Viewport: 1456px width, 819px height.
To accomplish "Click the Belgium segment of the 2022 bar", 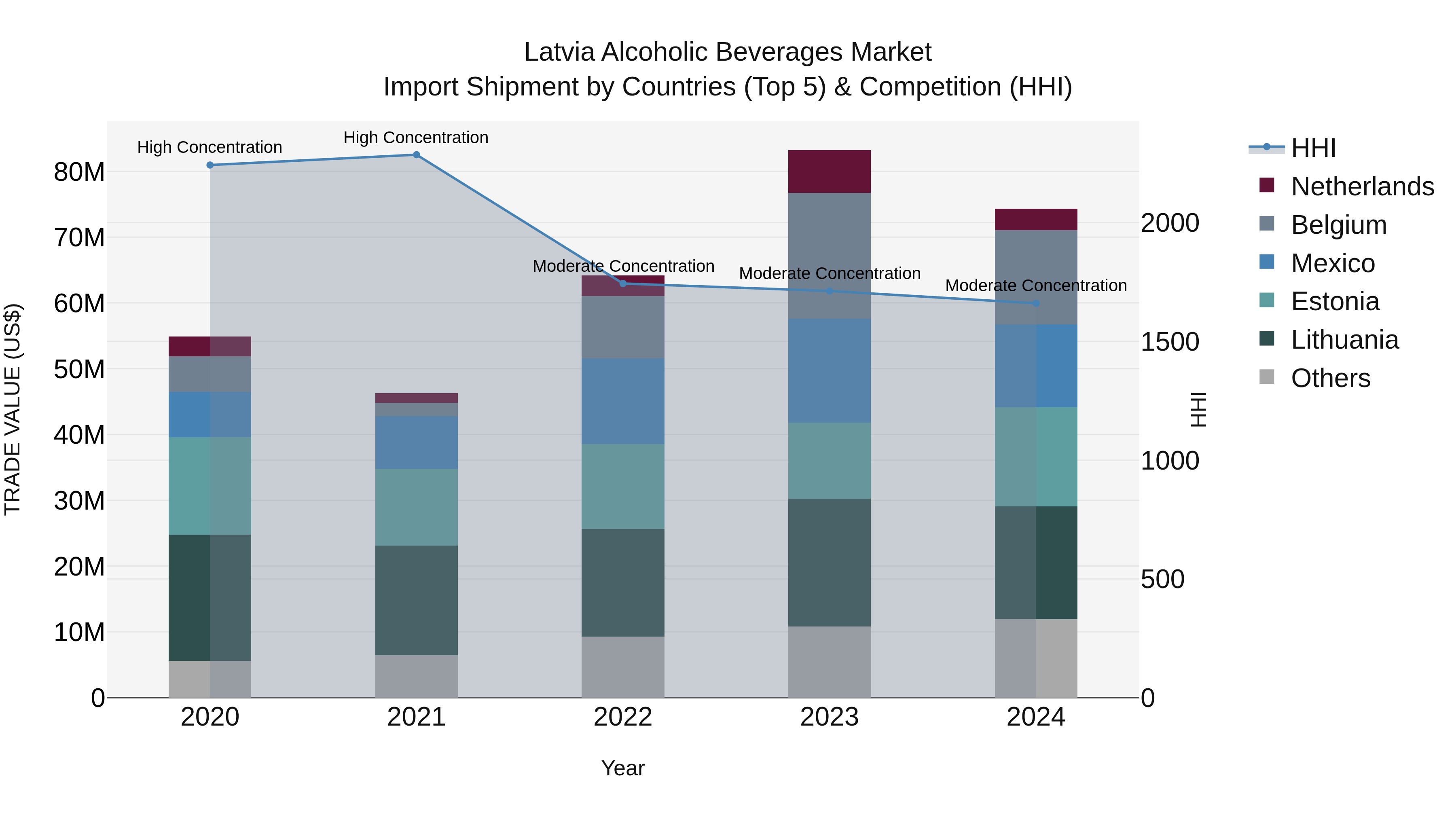I will pos(623,327).
